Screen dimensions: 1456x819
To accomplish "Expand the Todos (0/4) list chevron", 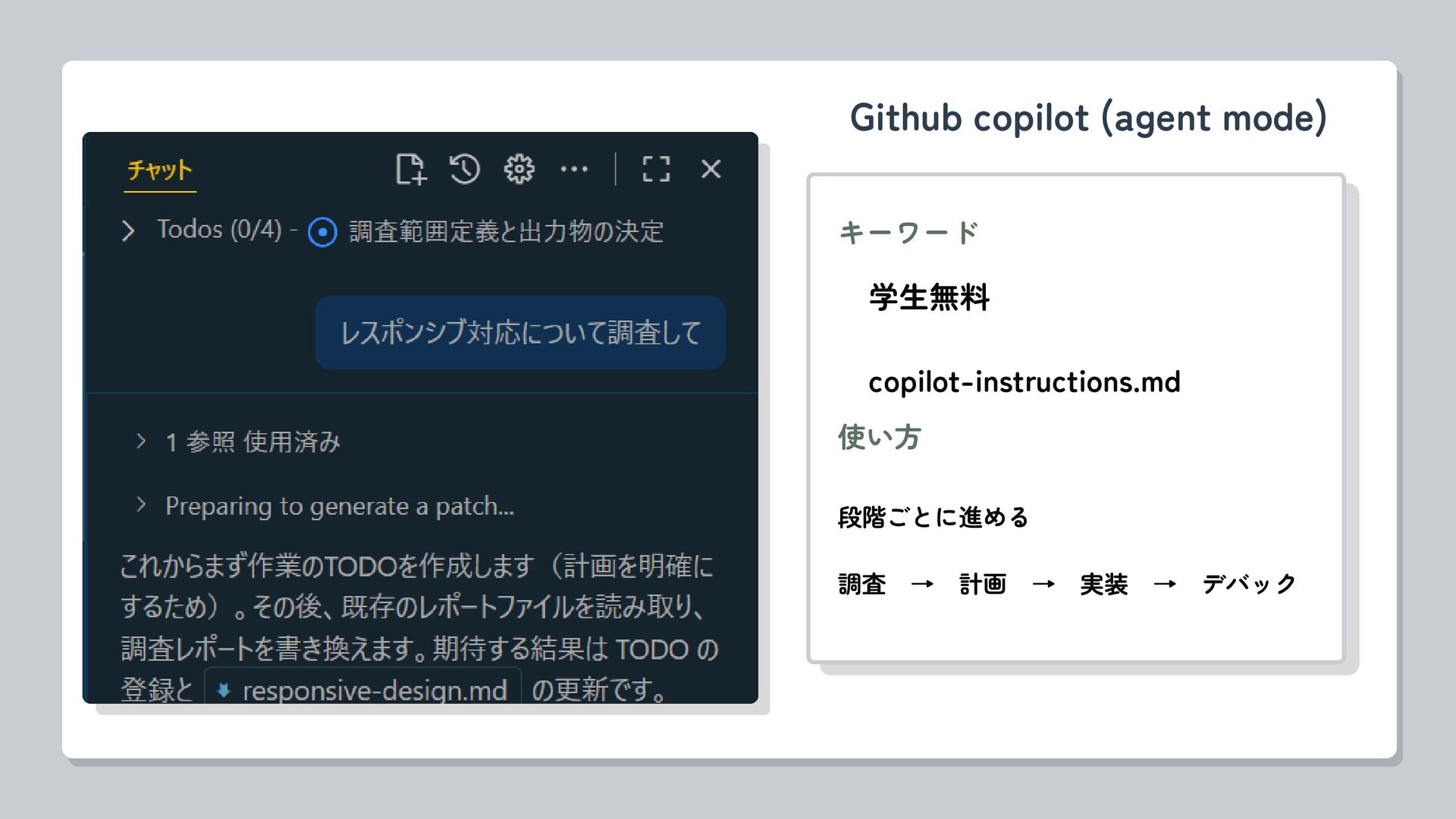I will pos(128,231).
